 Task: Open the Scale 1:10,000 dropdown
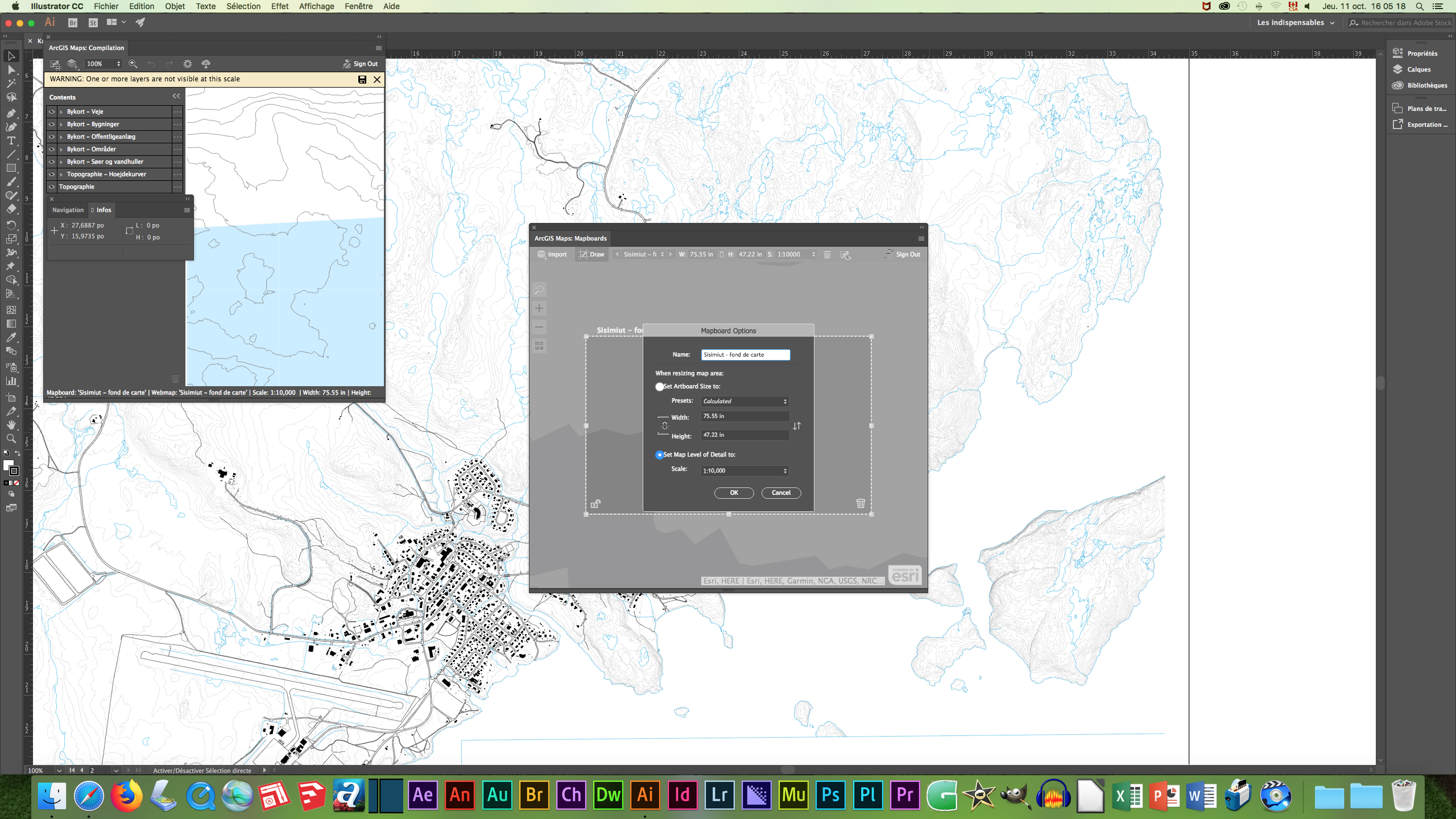pyautogui.click(x=744, y=470)
